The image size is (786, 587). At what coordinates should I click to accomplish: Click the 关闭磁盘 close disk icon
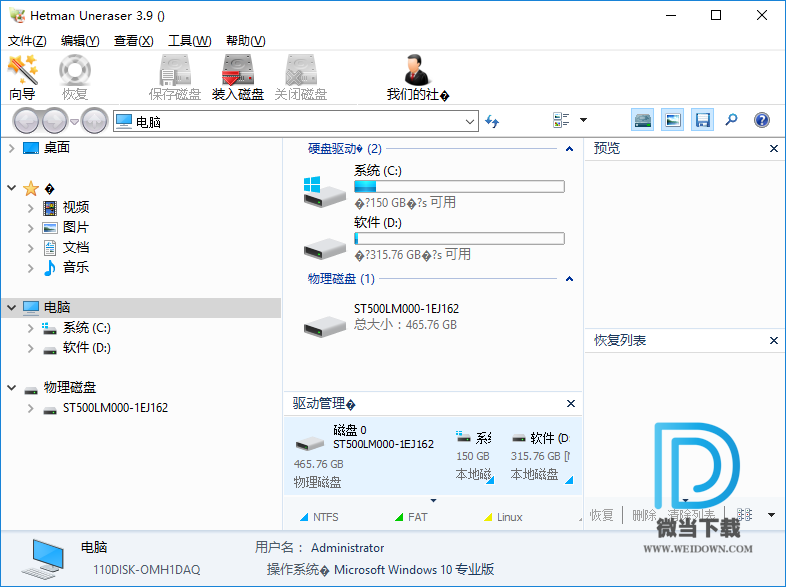coord(301,78)
